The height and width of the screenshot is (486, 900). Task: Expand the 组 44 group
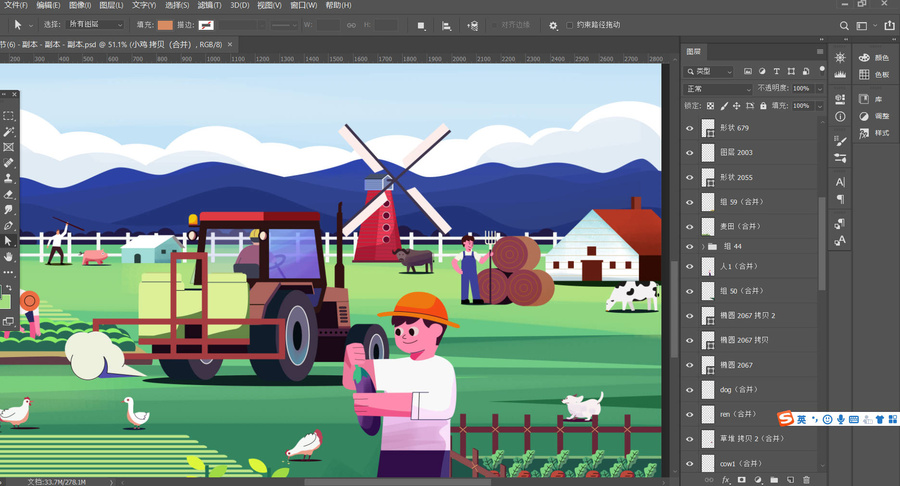703,247
